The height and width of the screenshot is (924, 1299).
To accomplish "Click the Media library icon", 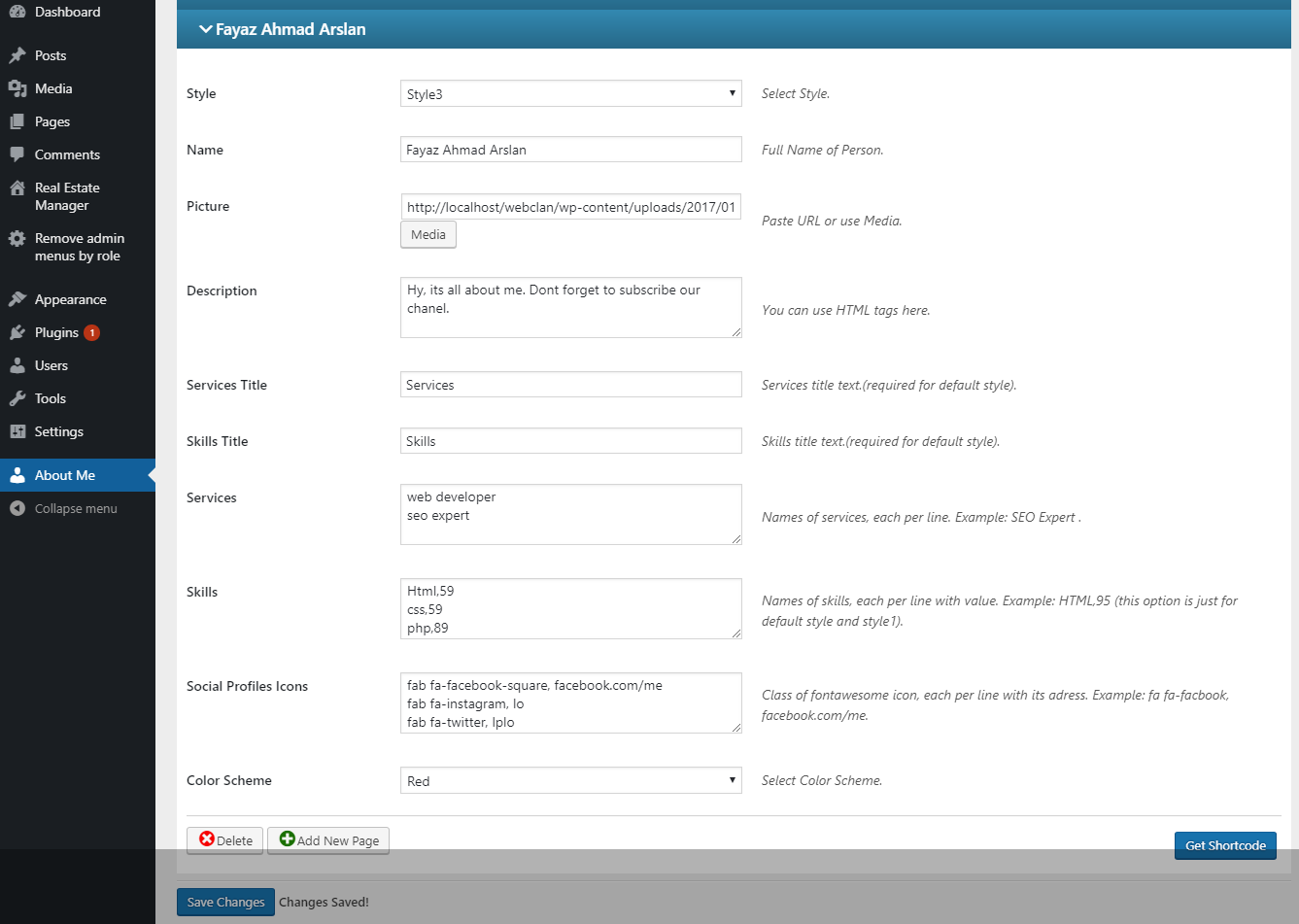I will [x=17, y=88].
